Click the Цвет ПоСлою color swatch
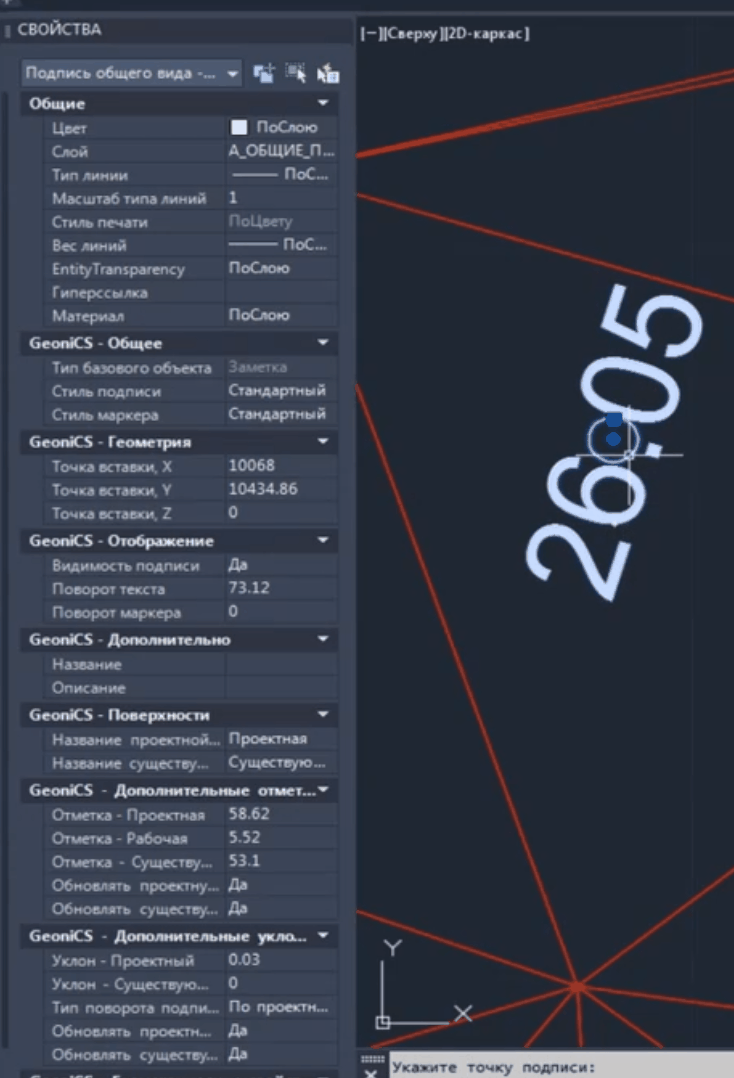The width and height of the screenshot is (734, 1078). click(x=239, y=128)
